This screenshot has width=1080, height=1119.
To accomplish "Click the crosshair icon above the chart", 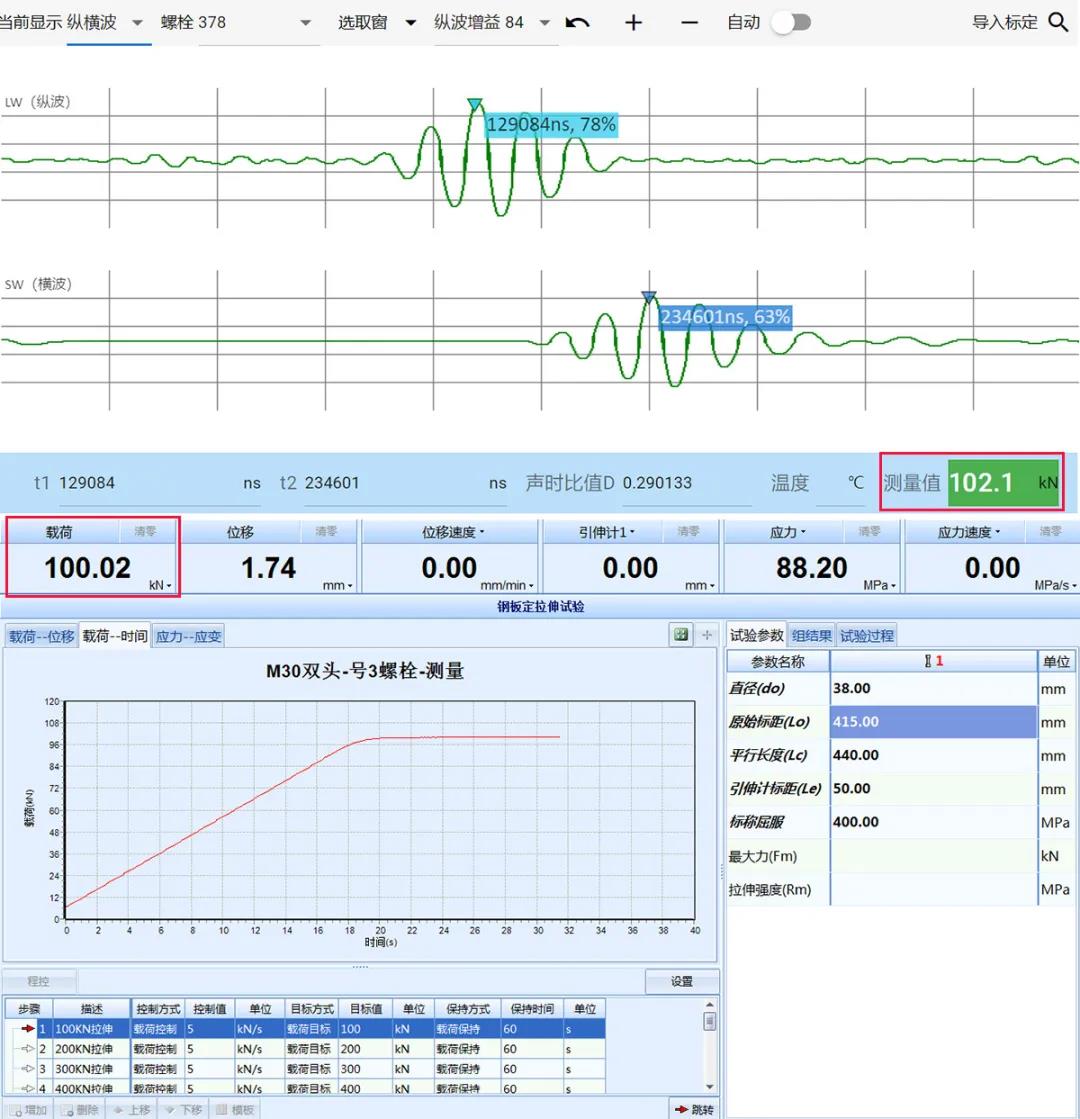I will 707,634.
